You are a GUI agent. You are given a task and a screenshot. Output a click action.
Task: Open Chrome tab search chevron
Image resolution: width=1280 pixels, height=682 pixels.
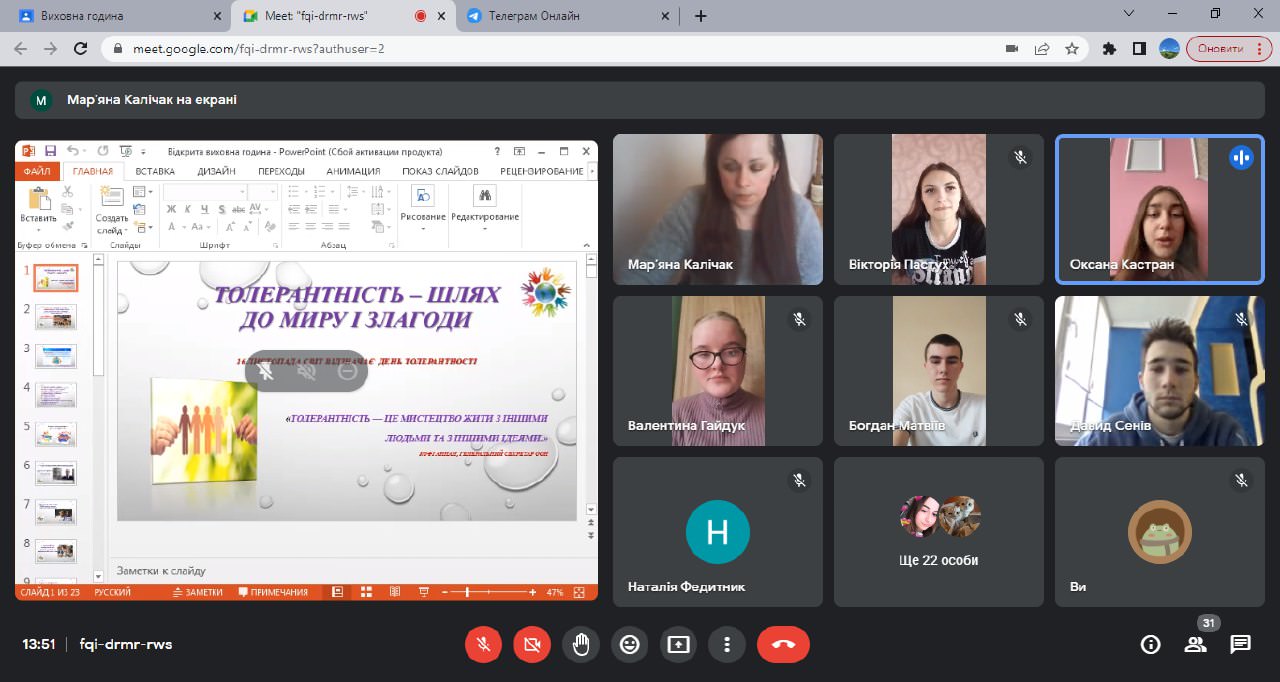point(1129,14)
